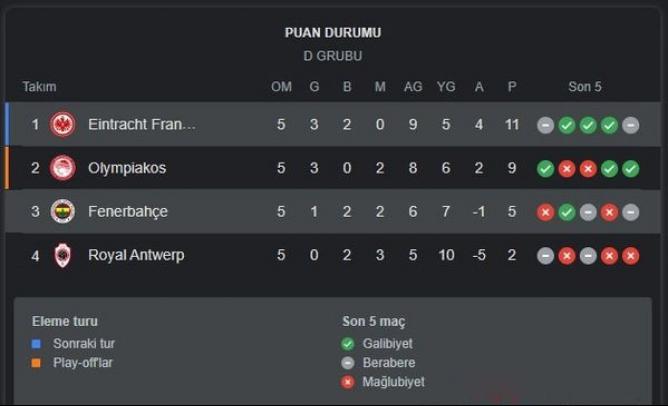The height and width of the screenshot is (406, 668).
Task: Click Fenerbahçe's first loss icon in Son 5
Action: point(545,212)
